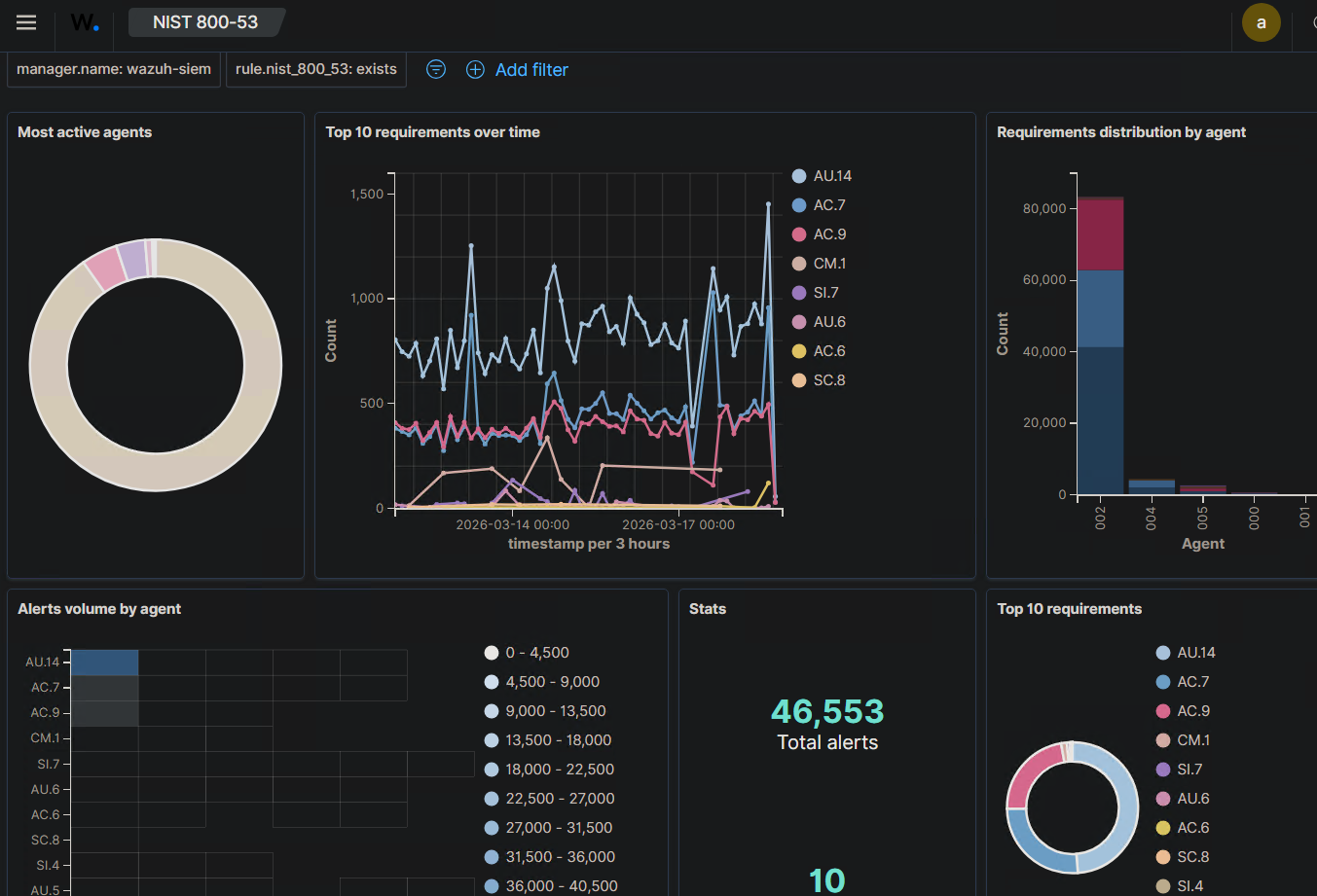Click the purple SI.7 legend dot
This screenshot has height=896, width=1317.
(x=800, y=292)
